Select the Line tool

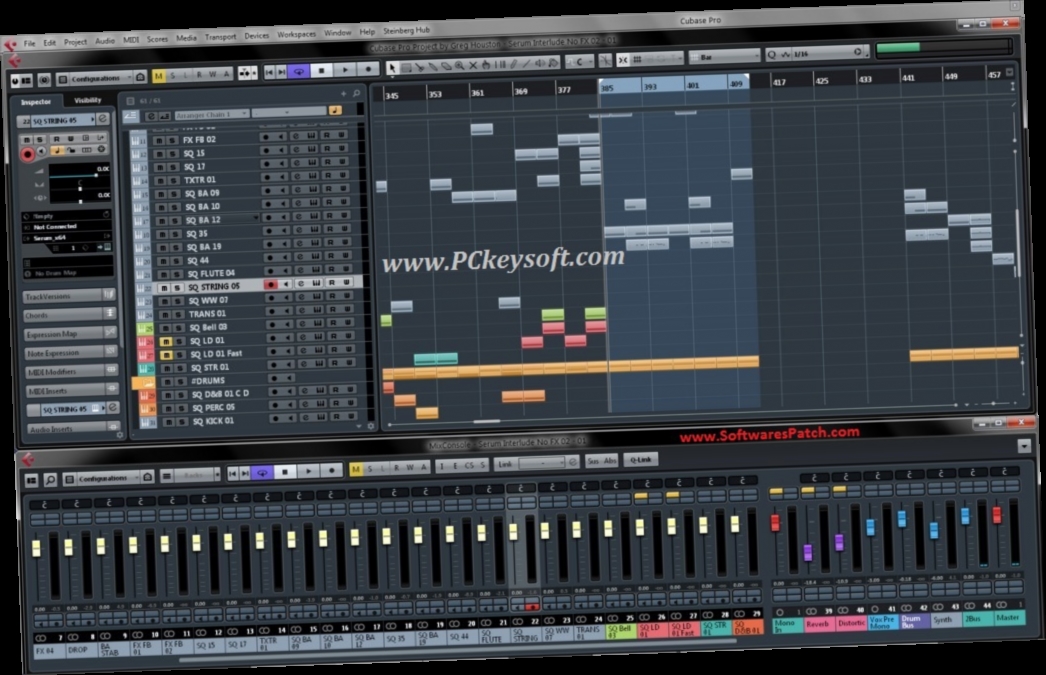[526, 64]
